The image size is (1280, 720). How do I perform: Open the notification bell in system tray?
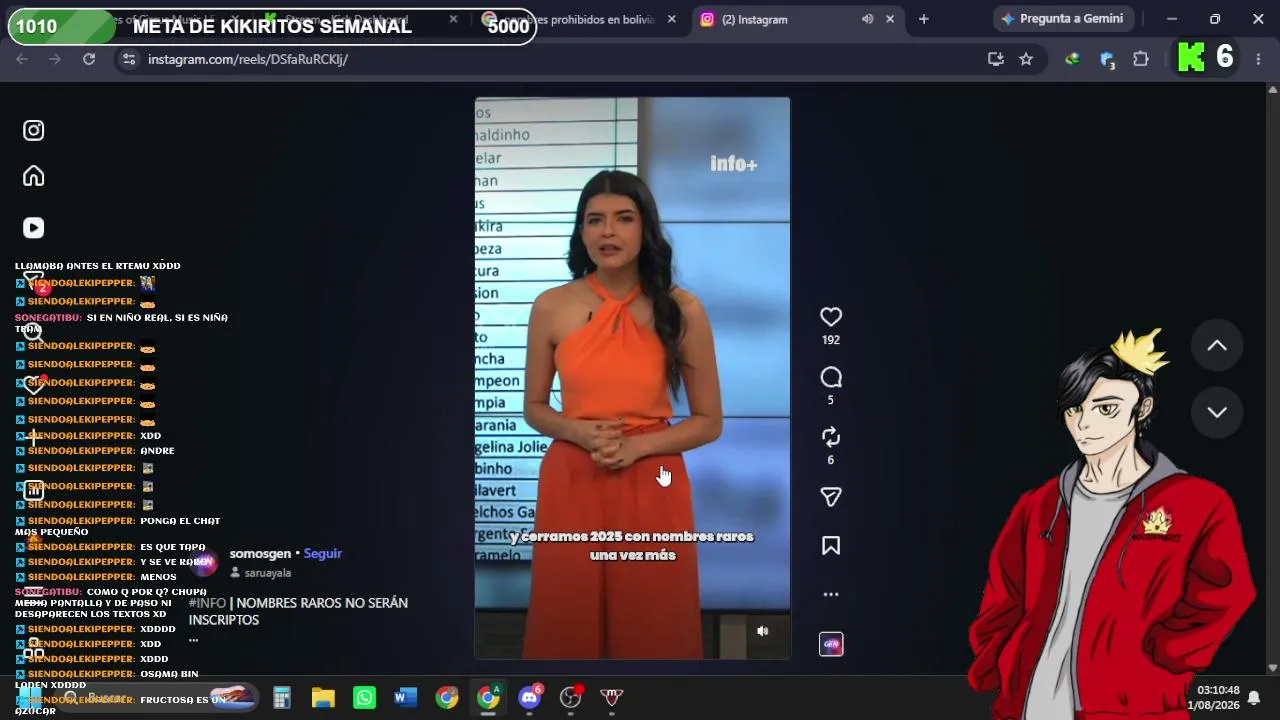pos(1253,697)
